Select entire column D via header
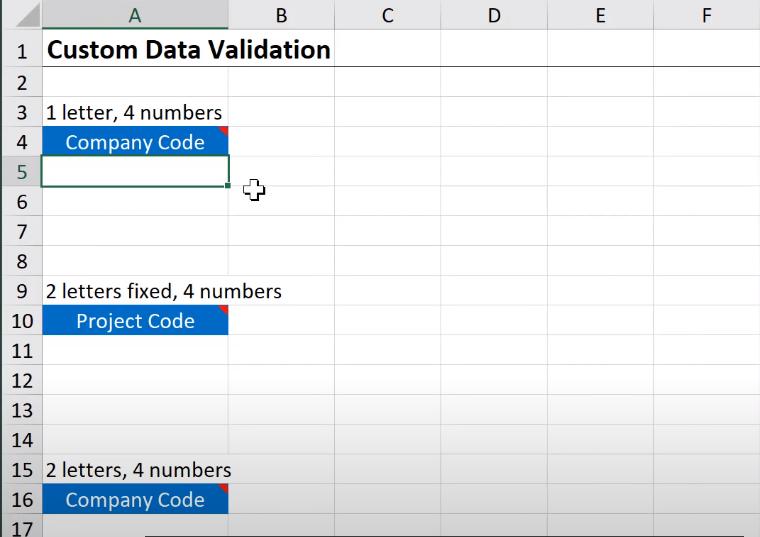The height and width of the screenshot is (537, 760). [493, 15]
